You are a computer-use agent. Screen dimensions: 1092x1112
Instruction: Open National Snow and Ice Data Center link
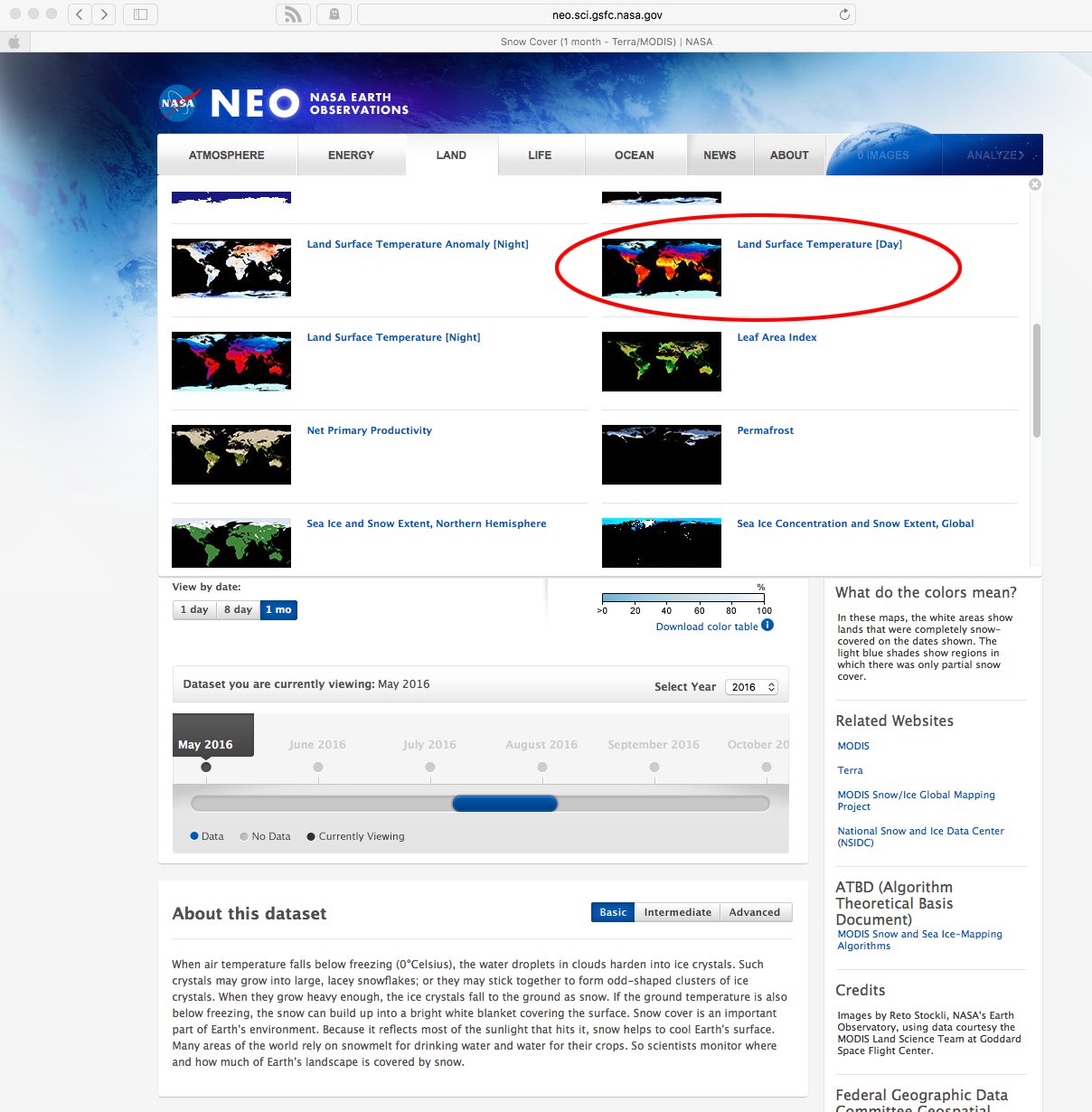pyautogui.click(x=920, y=836)
